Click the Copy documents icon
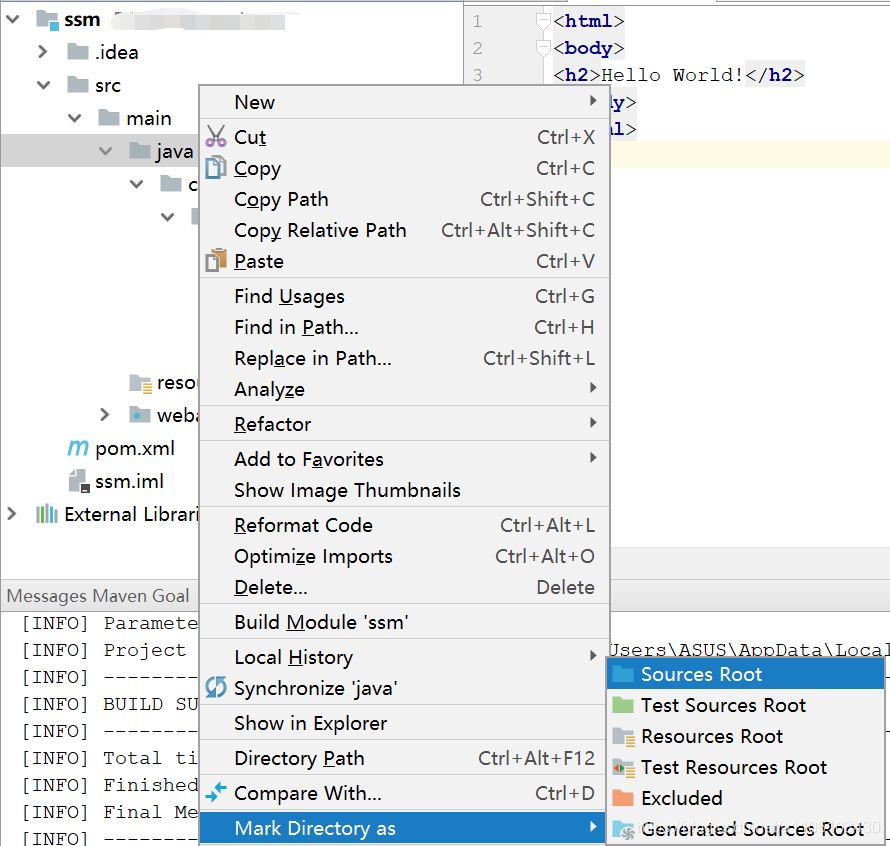Viewport: 890px width, 846px height. coord(216,168)
